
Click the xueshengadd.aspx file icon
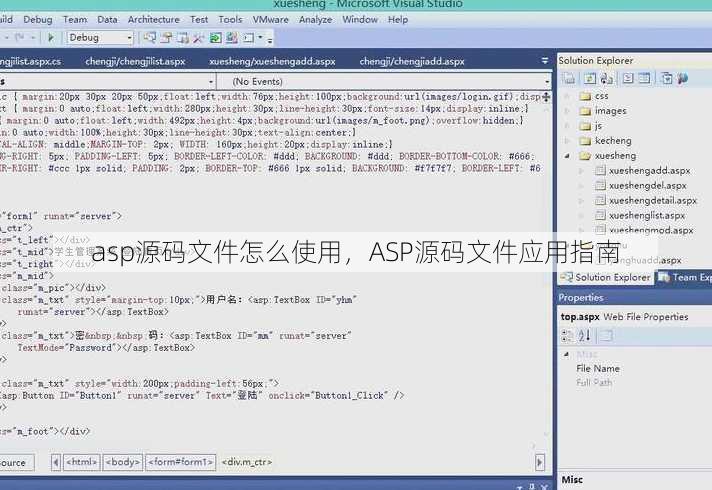(600, 170)
